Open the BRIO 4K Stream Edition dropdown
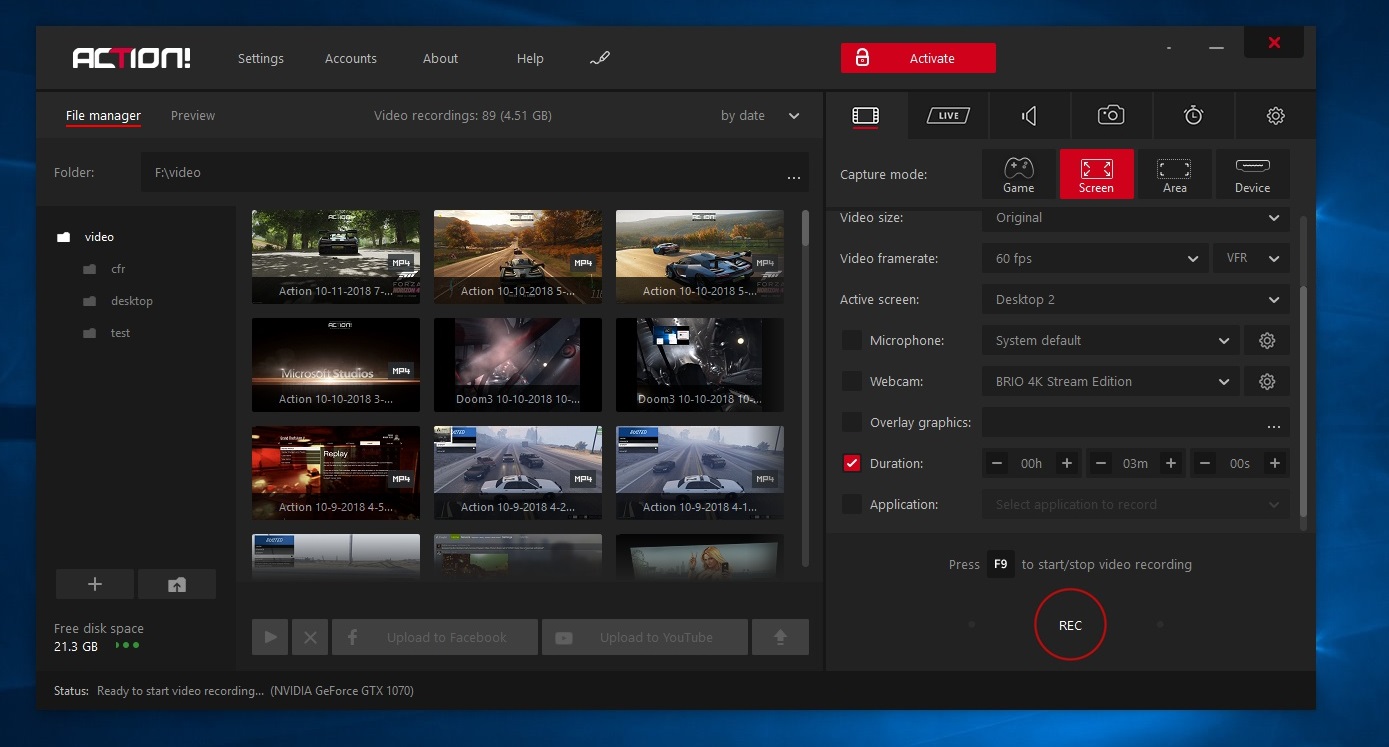 pyautogui.click(x=1111, y=382)
